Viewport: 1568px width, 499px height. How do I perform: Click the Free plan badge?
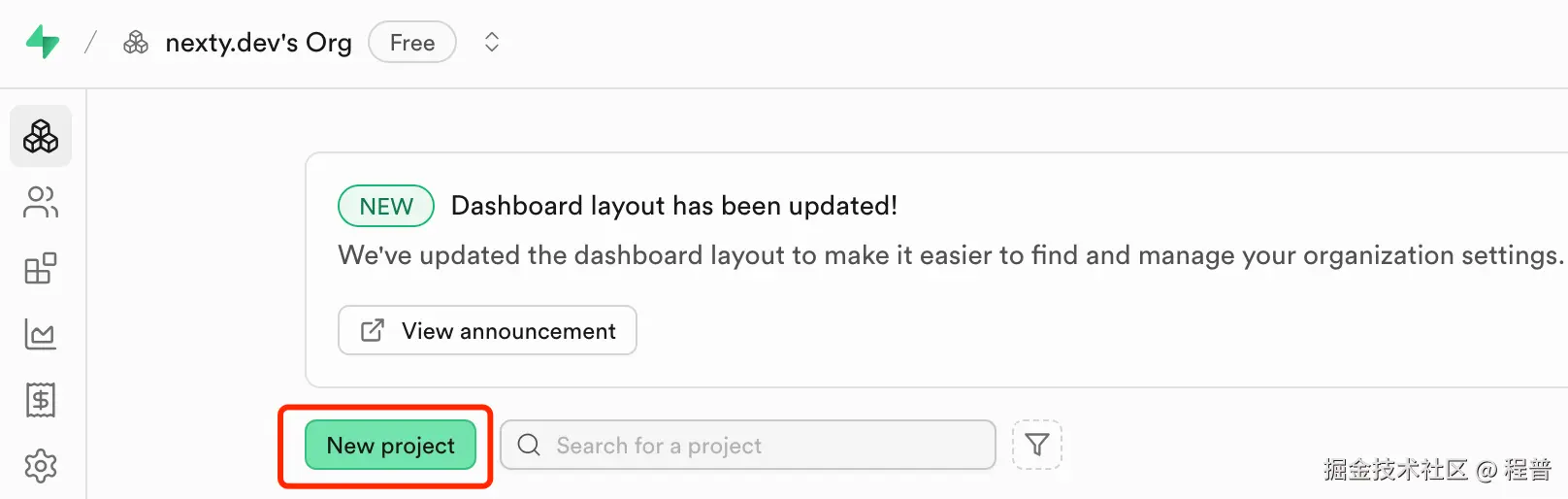coord(412,43)
